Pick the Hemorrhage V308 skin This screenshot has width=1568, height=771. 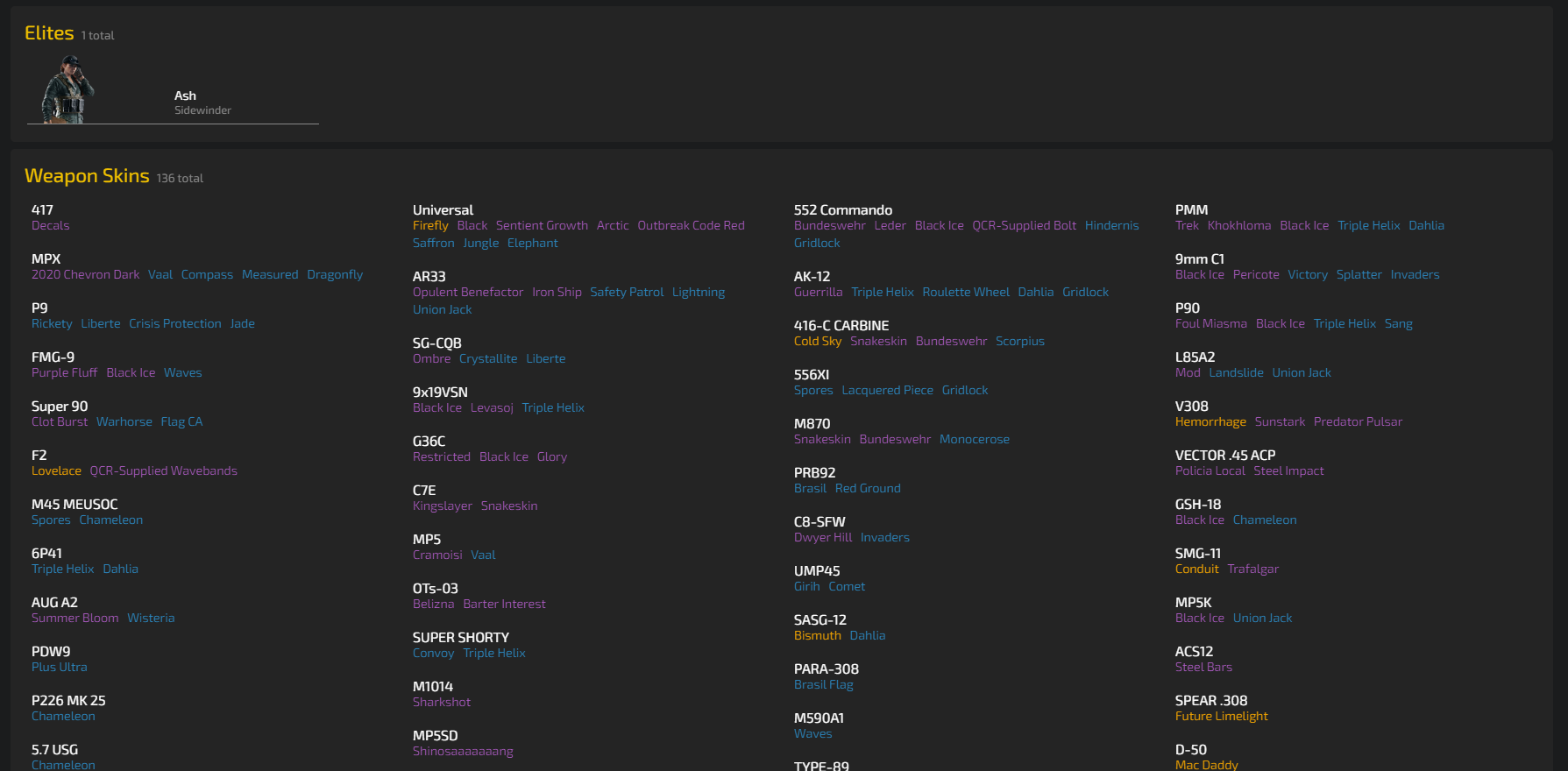[x=1210, y=421]
